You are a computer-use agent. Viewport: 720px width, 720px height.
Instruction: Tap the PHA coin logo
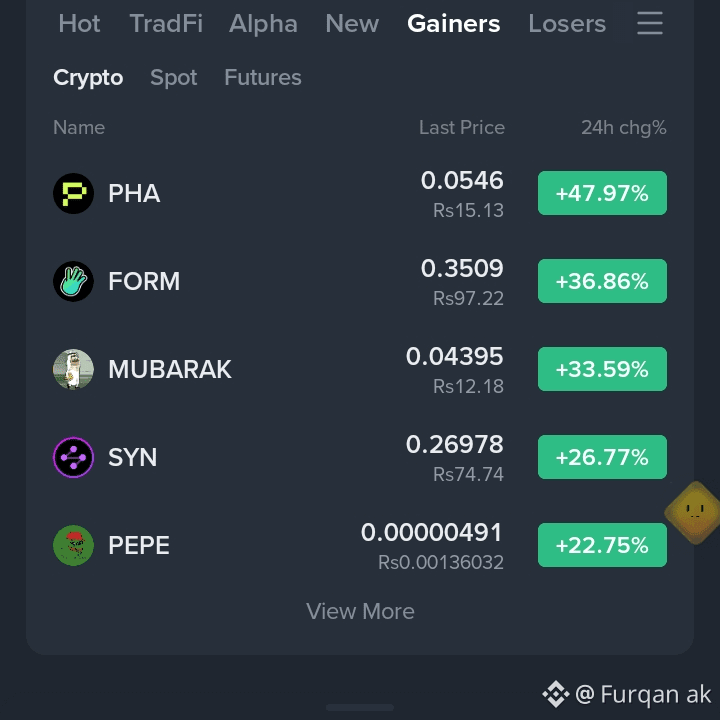pyautogui.click(x=73, y=193)
